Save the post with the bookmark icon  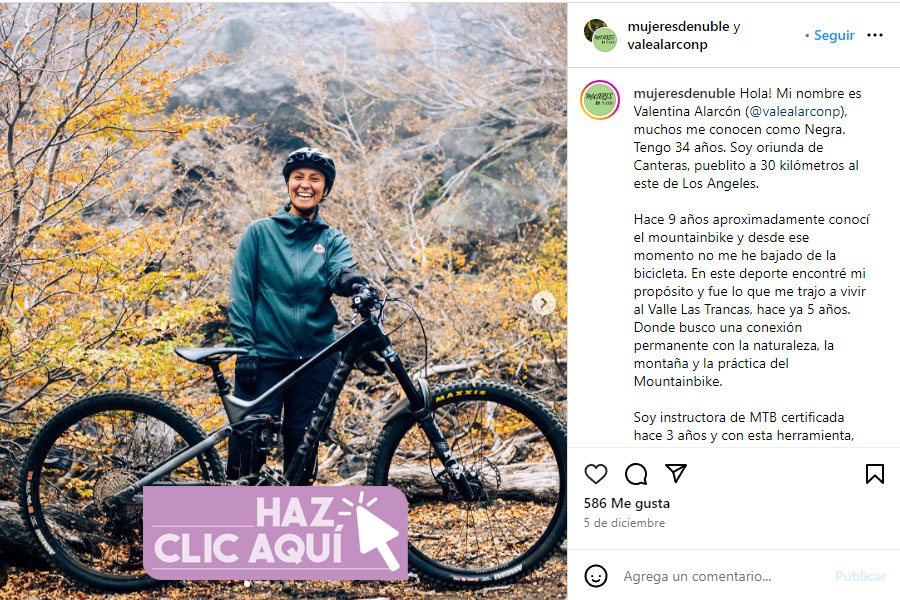tap(875, 474)
